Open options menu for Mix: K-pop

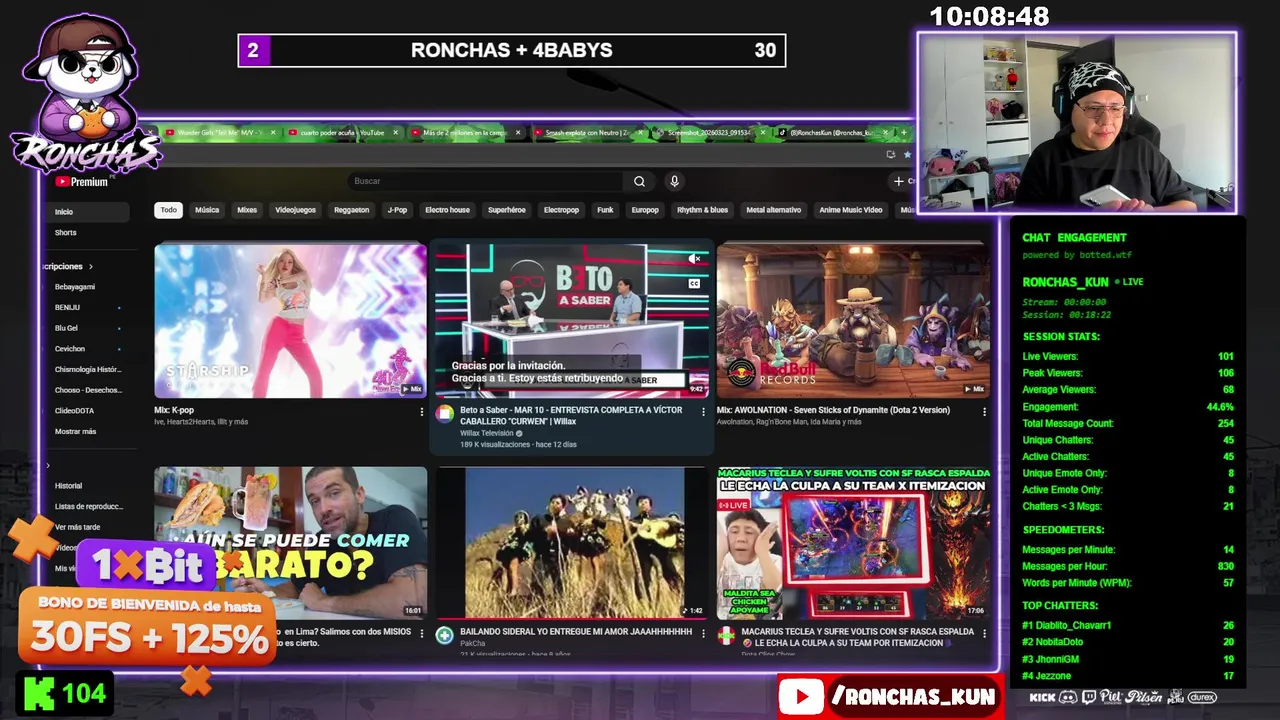tap(421, 411)
